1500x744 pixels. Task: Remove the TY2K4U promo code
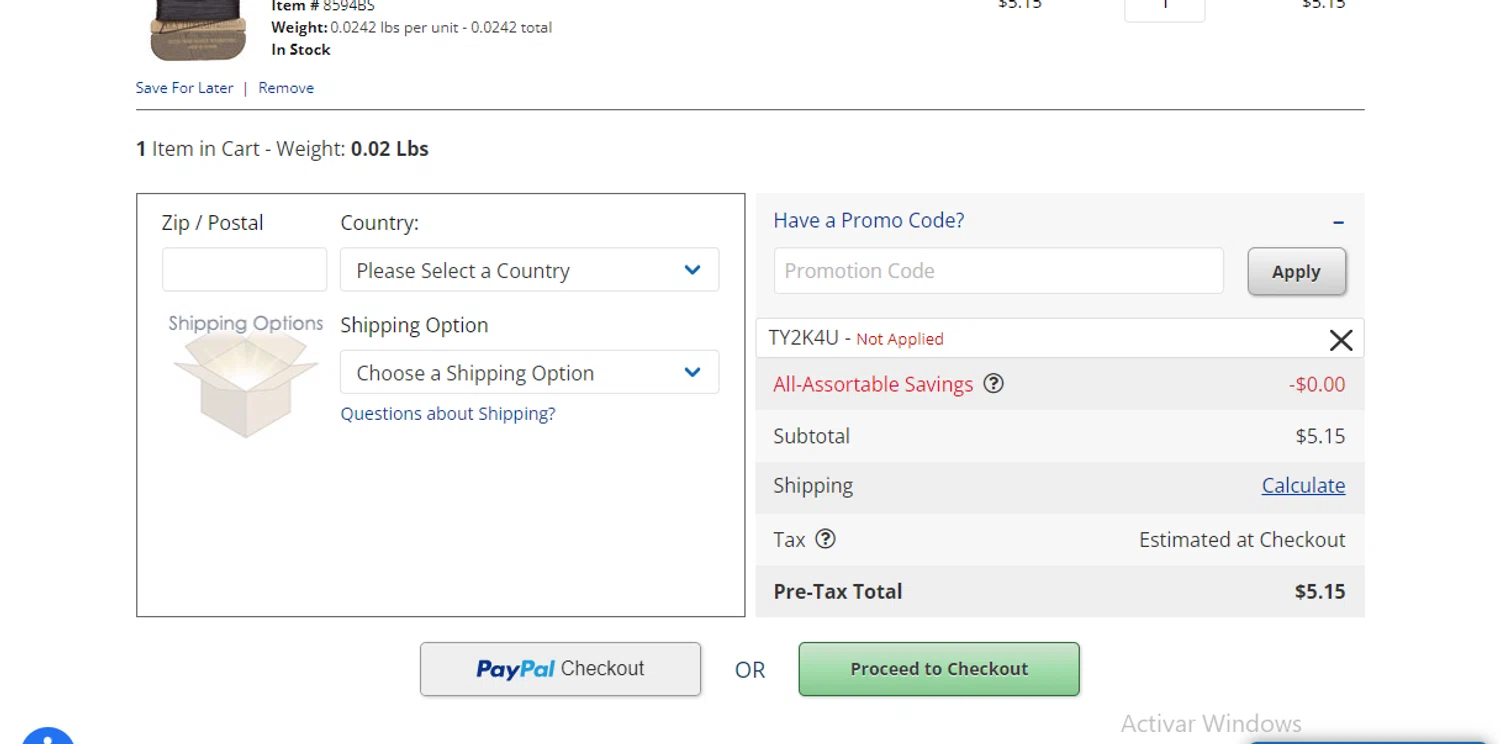1340,340
